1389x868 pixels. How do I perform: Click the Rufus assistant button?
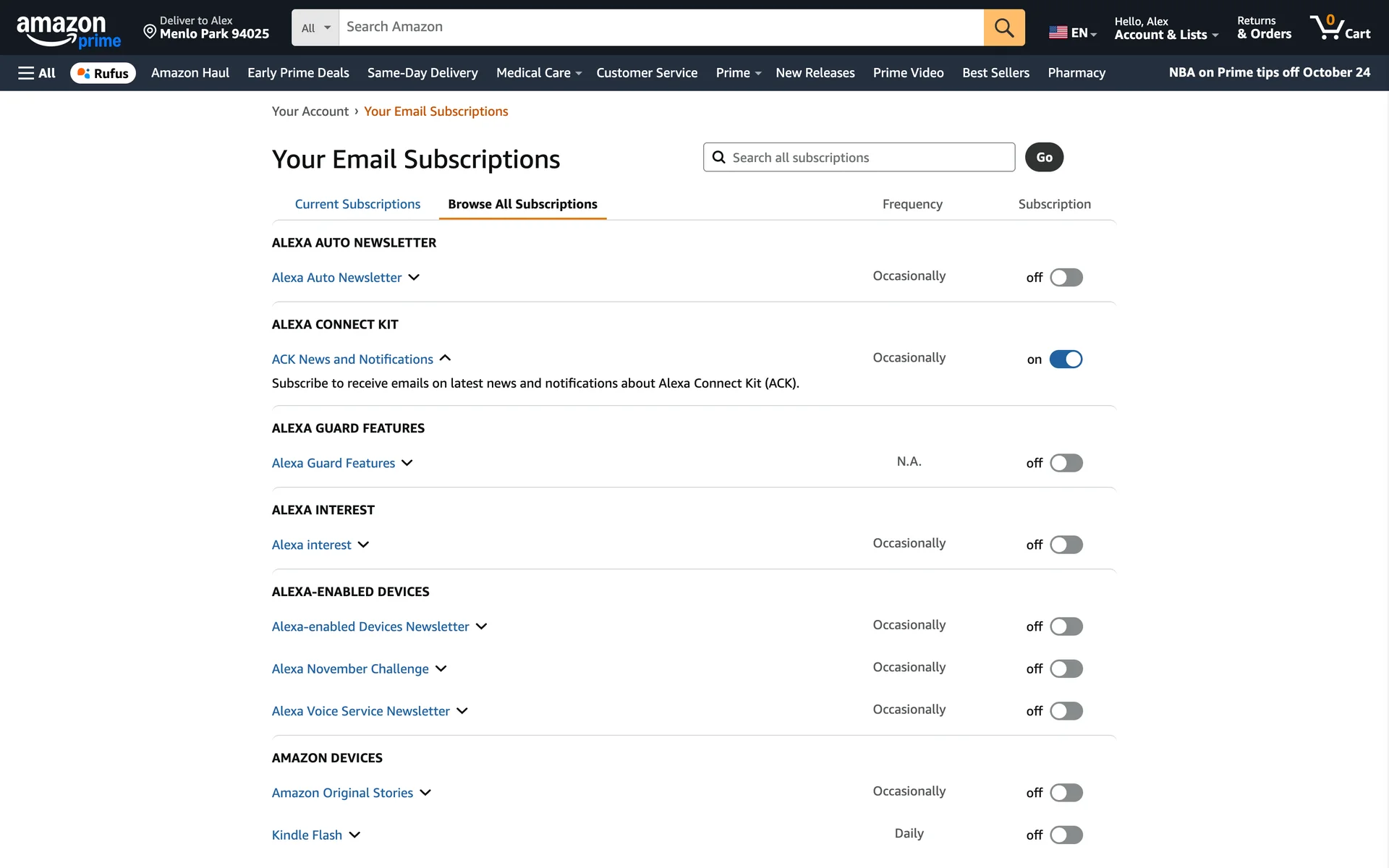(x=103, y=73)
